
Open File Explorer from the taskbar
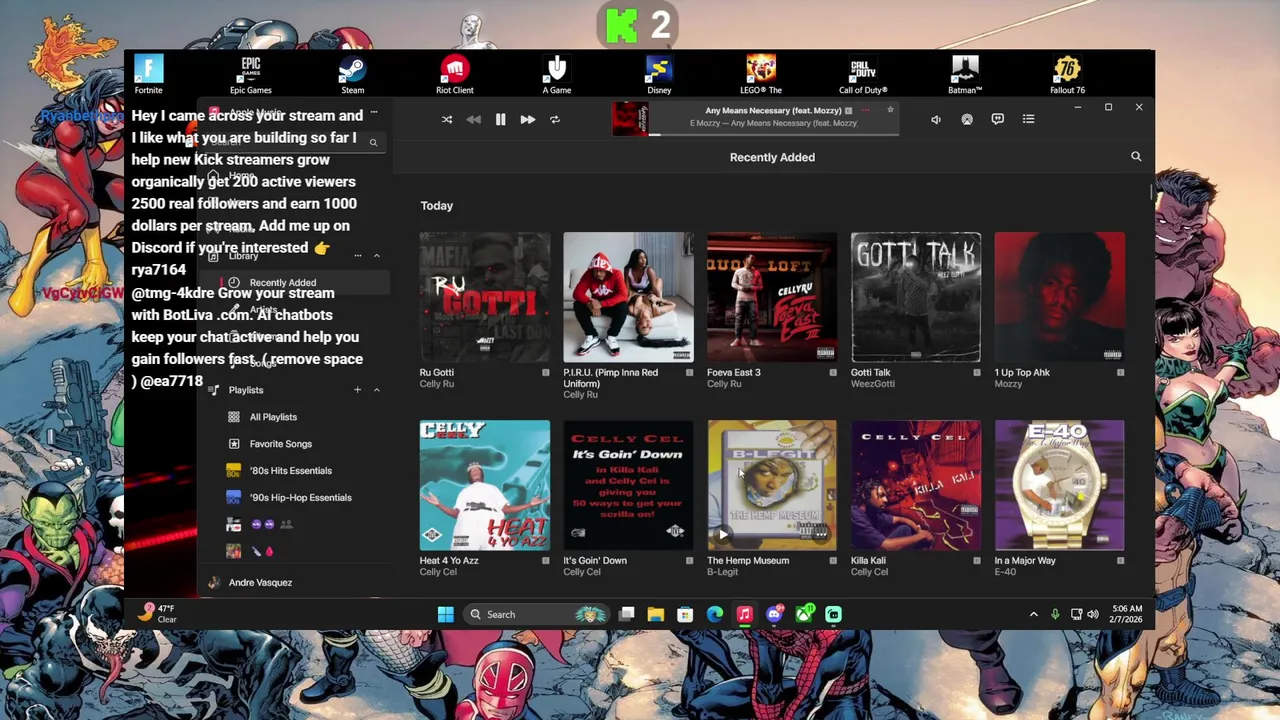[x=656, y=614]
